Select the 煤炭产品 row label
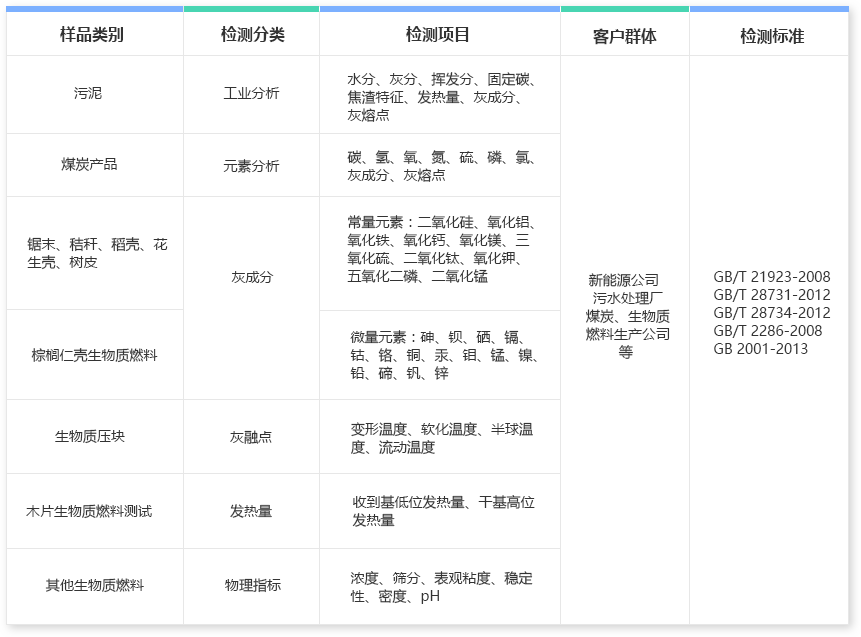 pyautogui.click(x=92, y=164)
